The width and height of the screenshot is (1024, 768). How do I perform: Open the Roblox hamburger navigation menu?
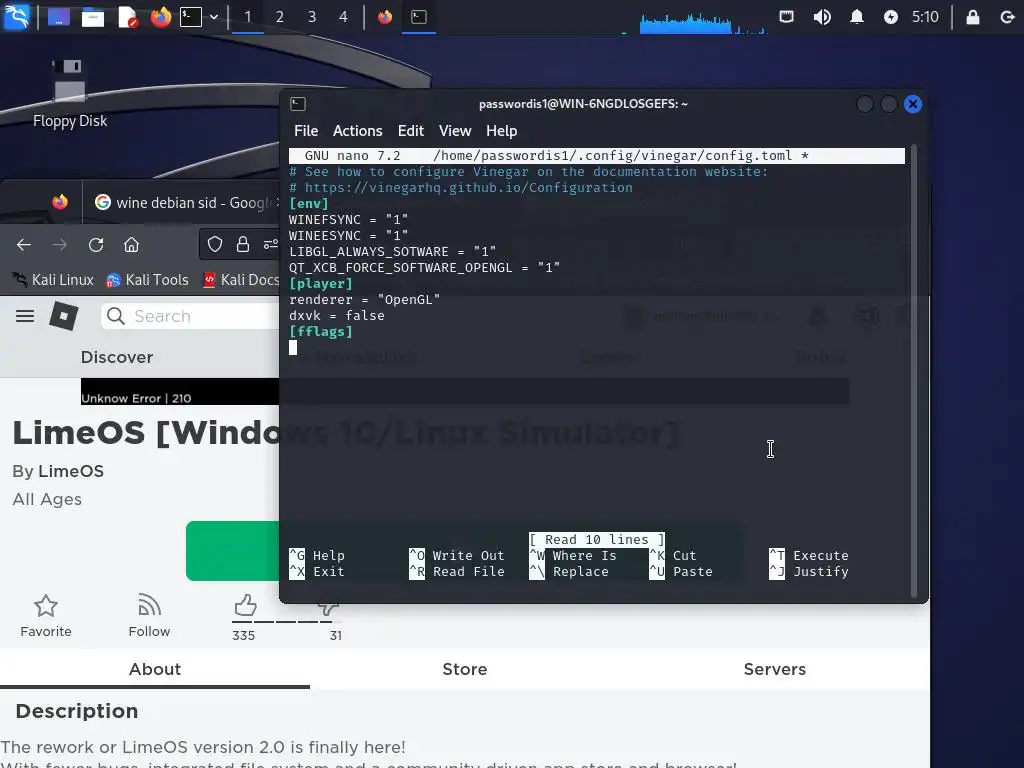25,316
